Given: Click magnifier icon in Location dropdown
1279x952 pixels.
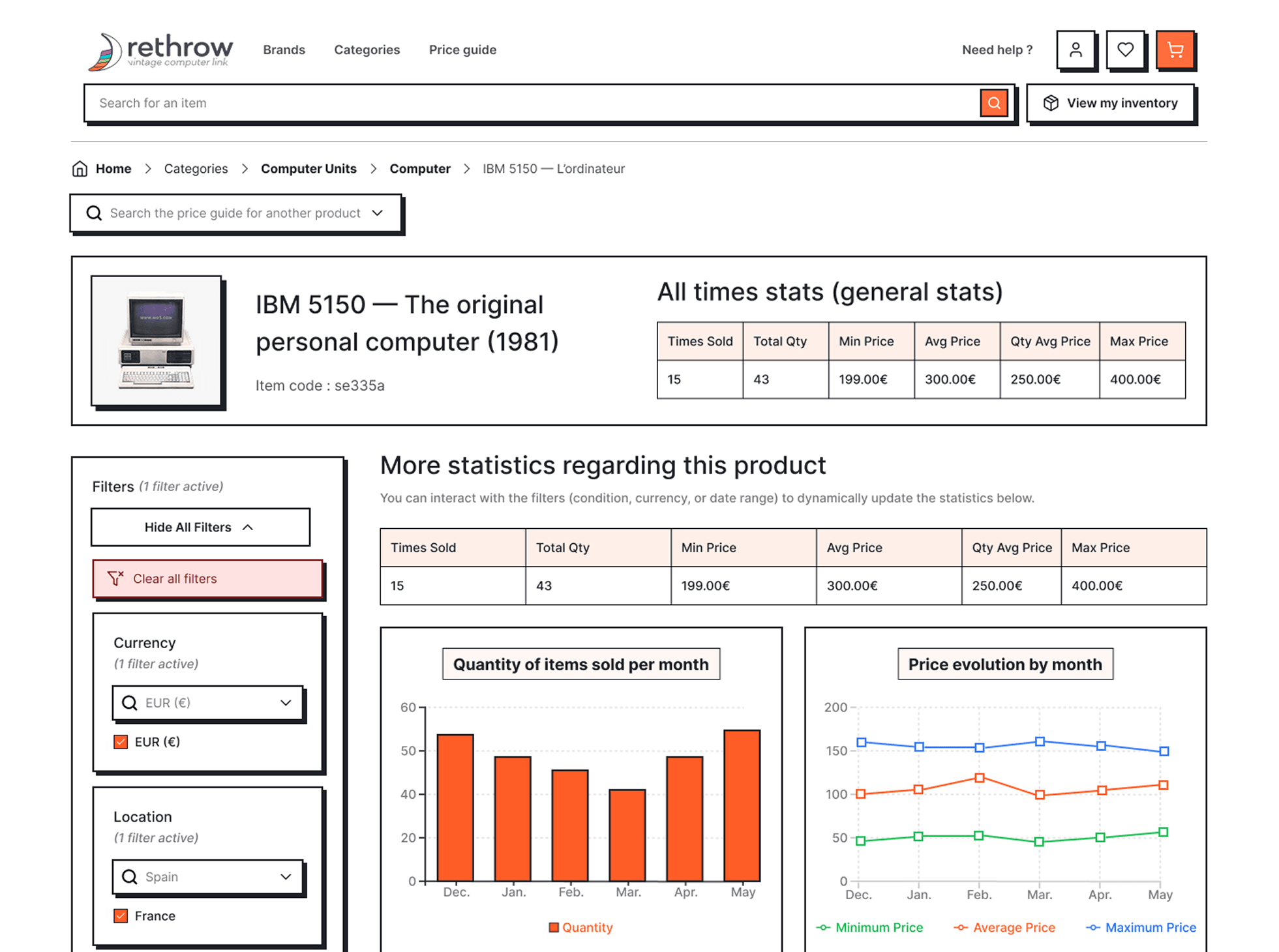Looking at the screenshot, I should pos(130,877).
